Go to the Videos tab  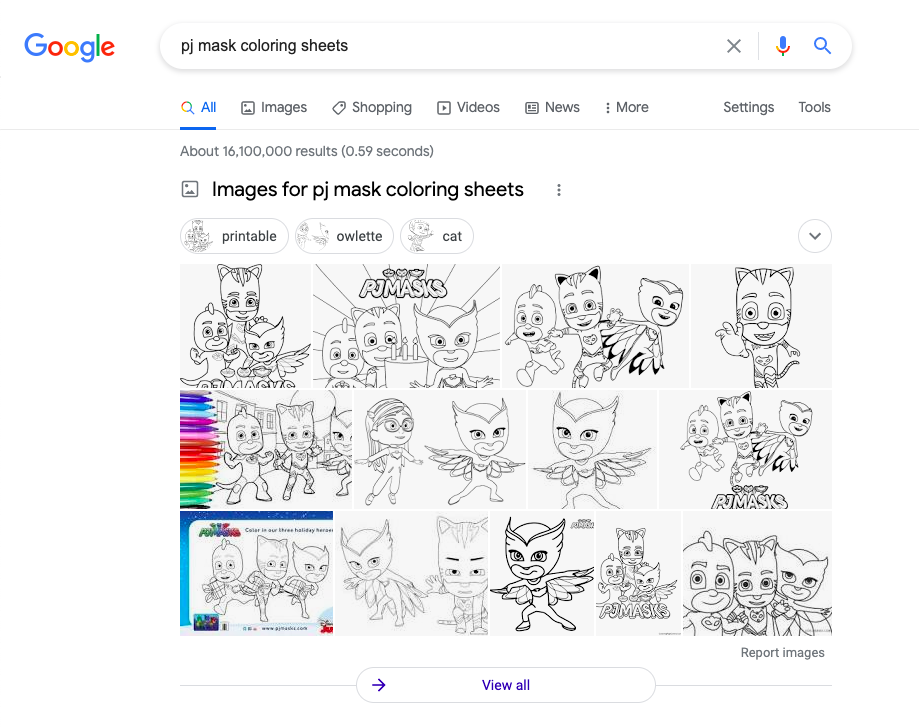[x=468, y=108]
